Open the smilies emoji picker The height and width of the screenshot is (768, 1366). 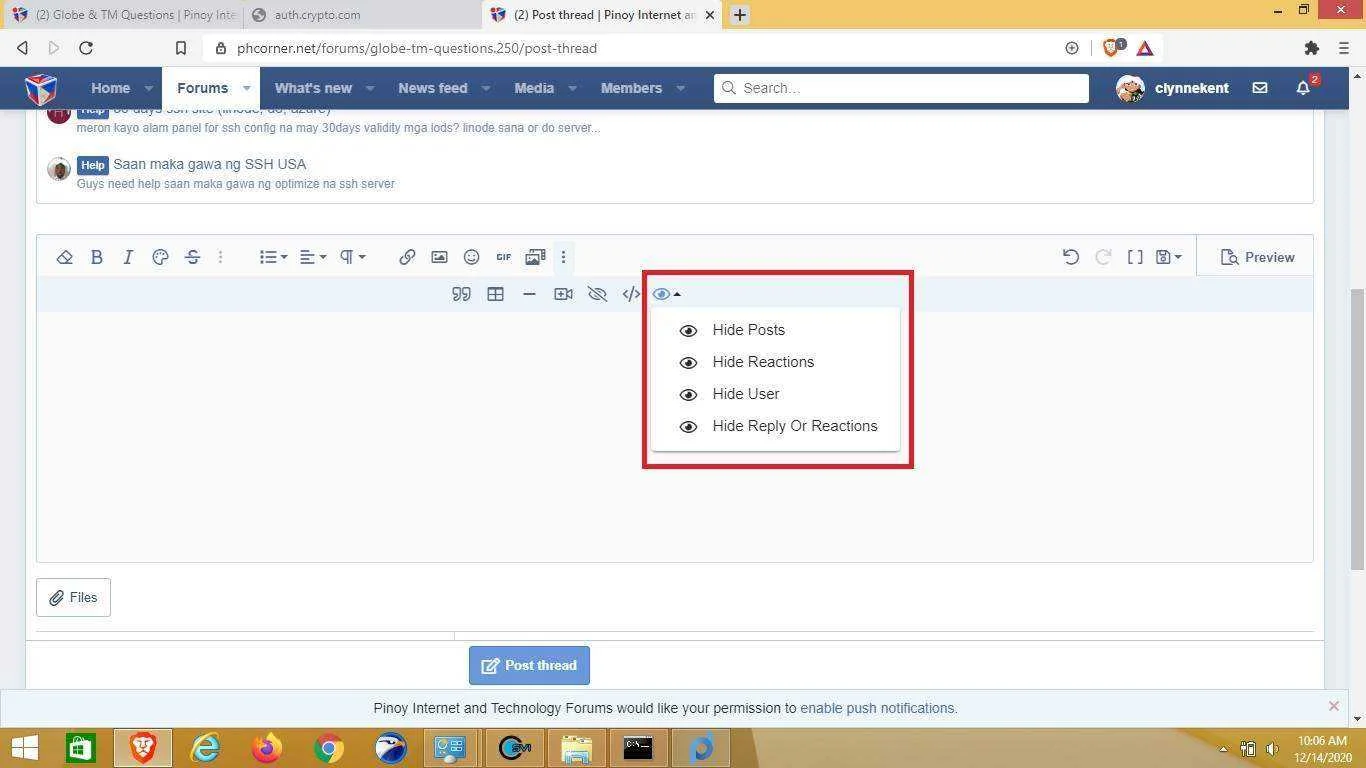pos(471,257)
